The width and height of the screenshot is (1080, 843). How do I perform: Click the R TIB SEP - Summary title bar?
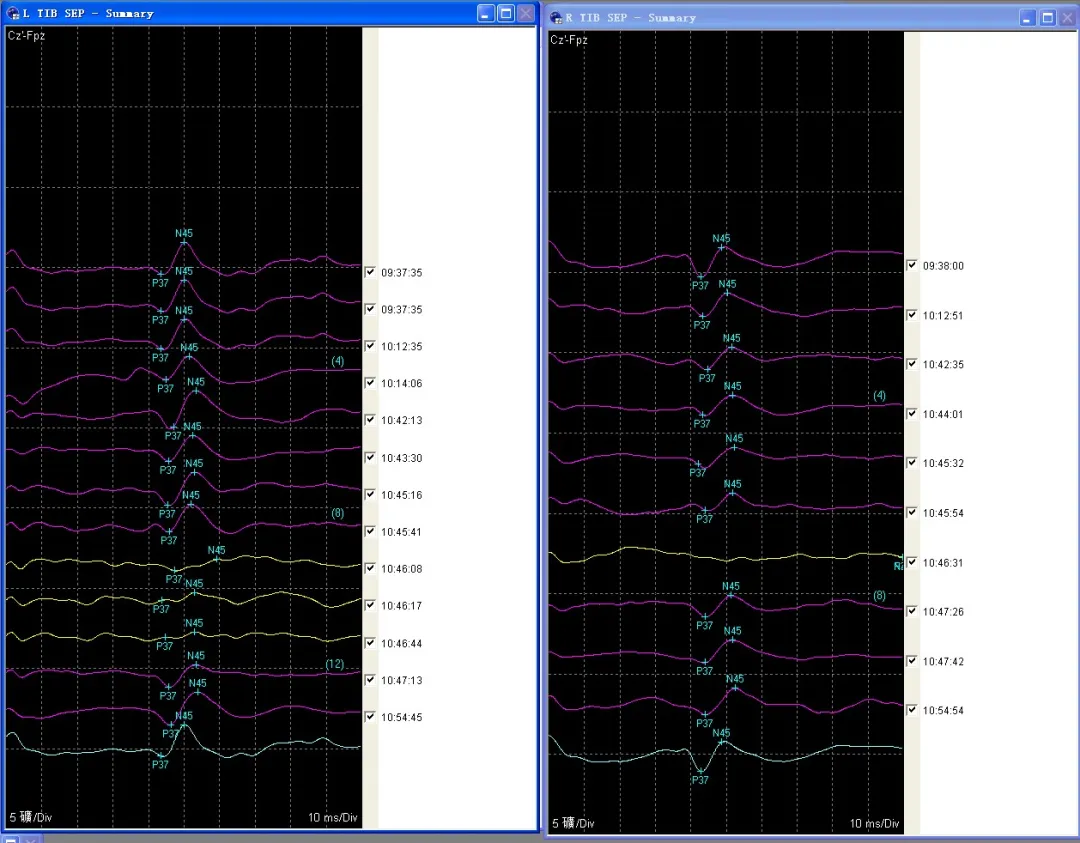[x=800, y=18]
